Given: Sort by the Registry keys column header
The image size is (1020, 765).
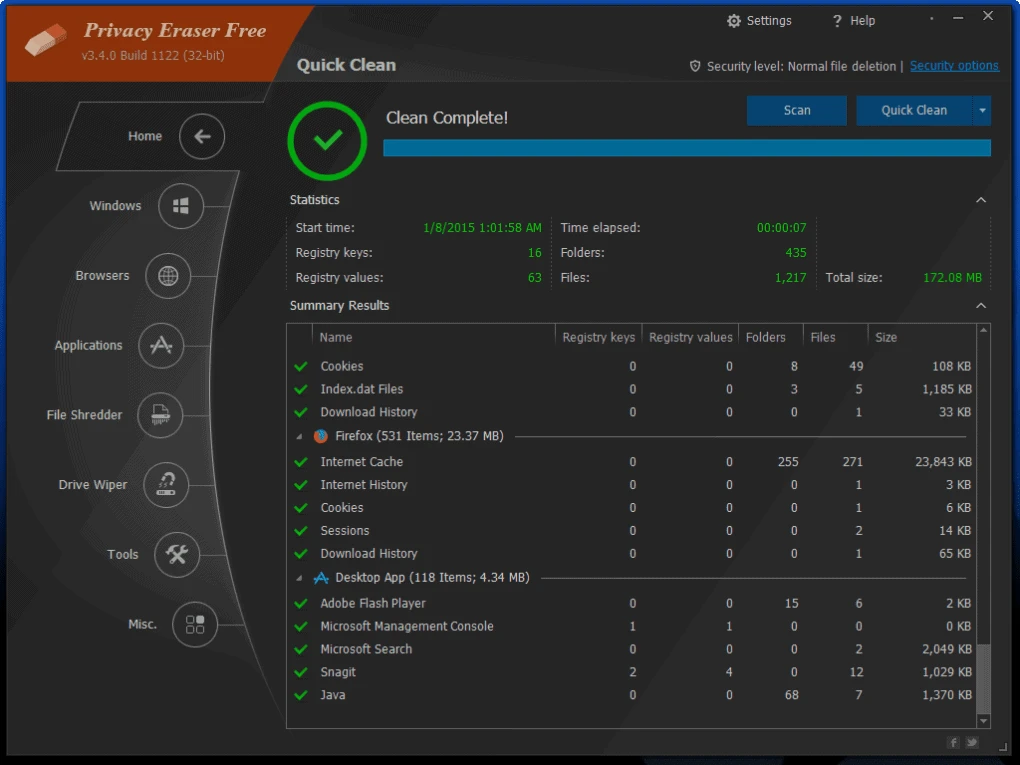Looking at the screenshot, I should (598, 338).
